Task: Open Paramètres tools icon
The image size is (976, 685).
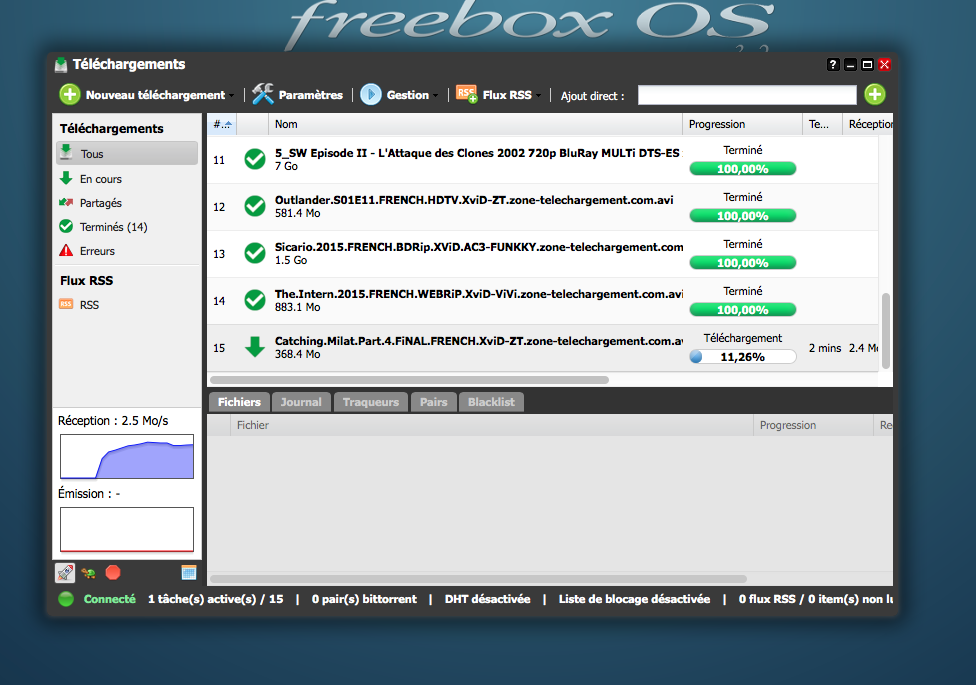Action: pyautogui.click(x=263, y=94)
